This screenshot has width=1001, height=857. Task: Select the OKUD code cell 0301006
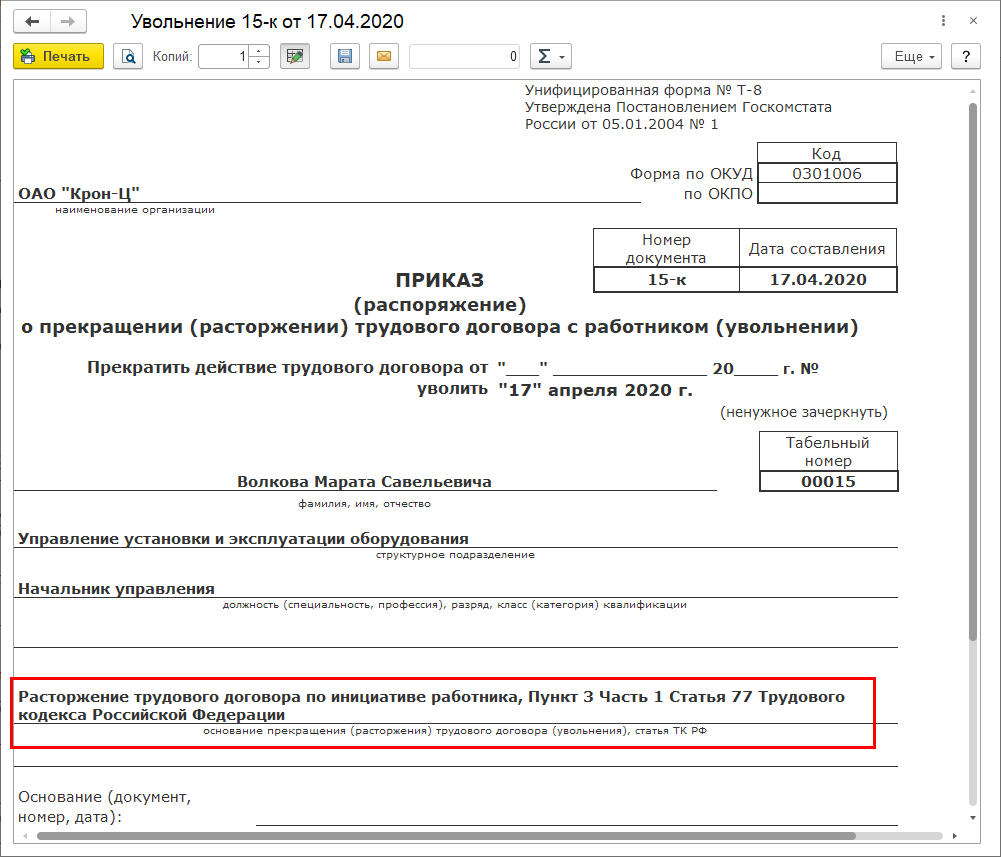(x=827, y=174)
